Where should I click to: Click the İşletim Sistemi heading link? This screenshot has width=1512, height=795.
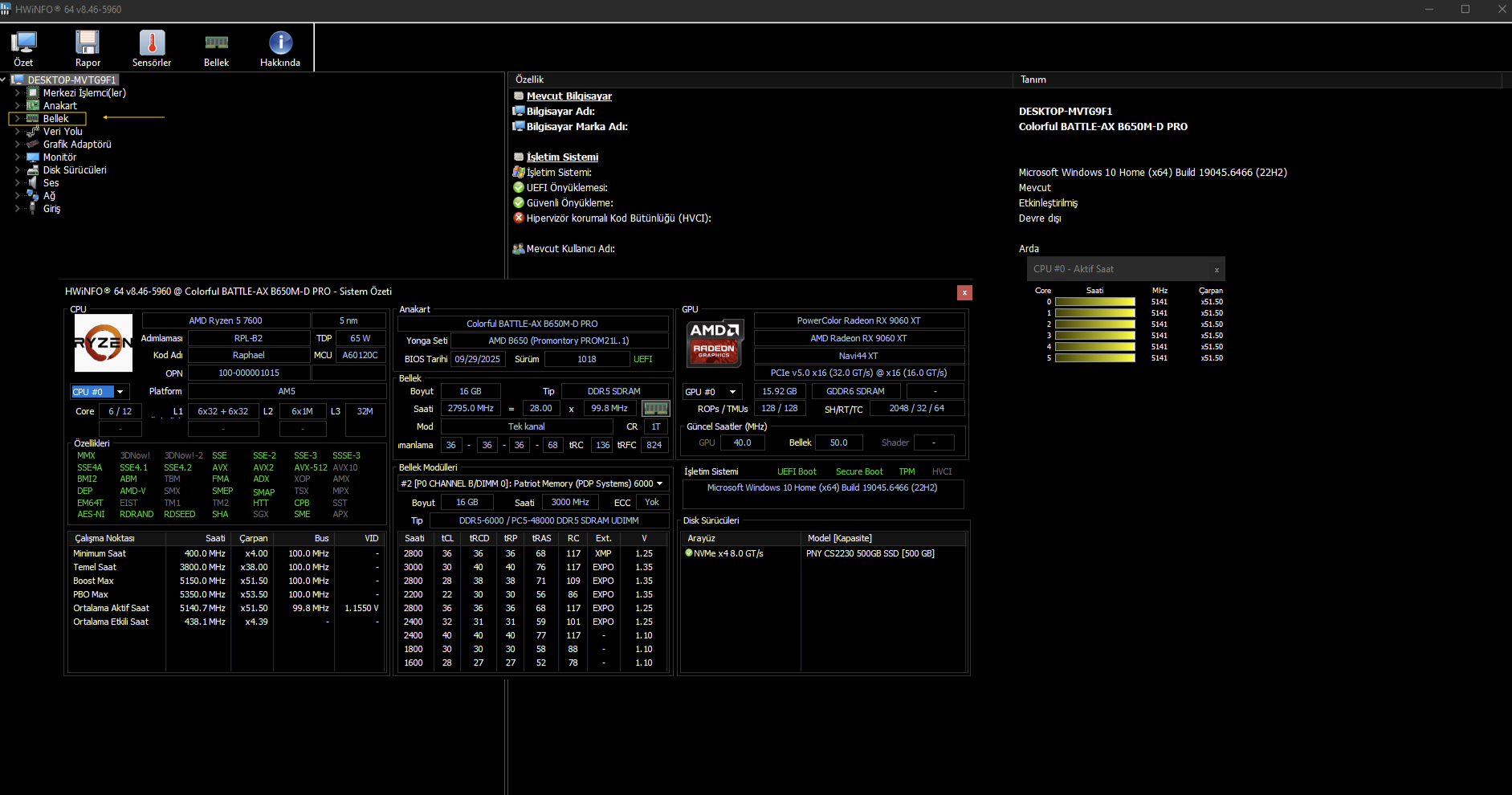[562, 157]
